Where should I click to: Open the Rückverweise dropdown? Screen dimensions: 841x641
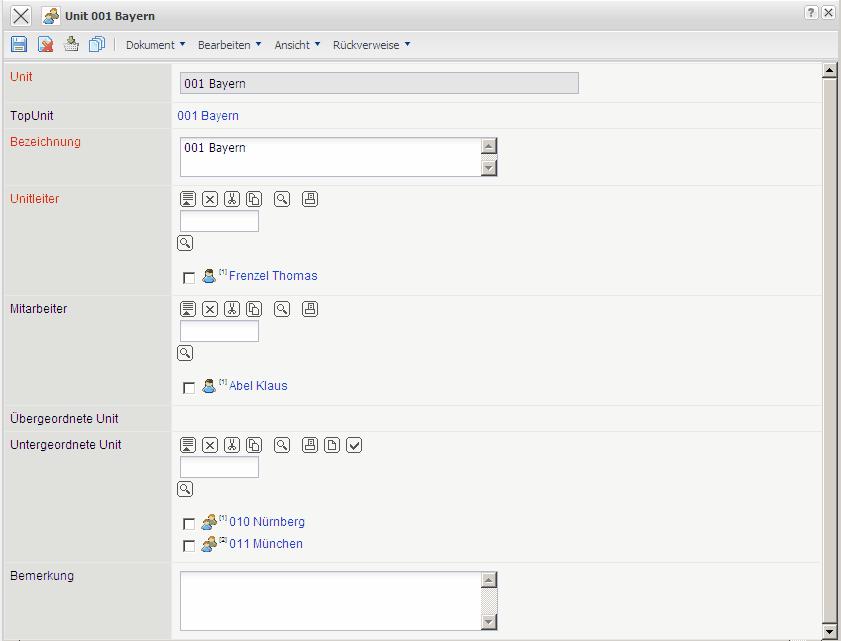tap(371, 45)
